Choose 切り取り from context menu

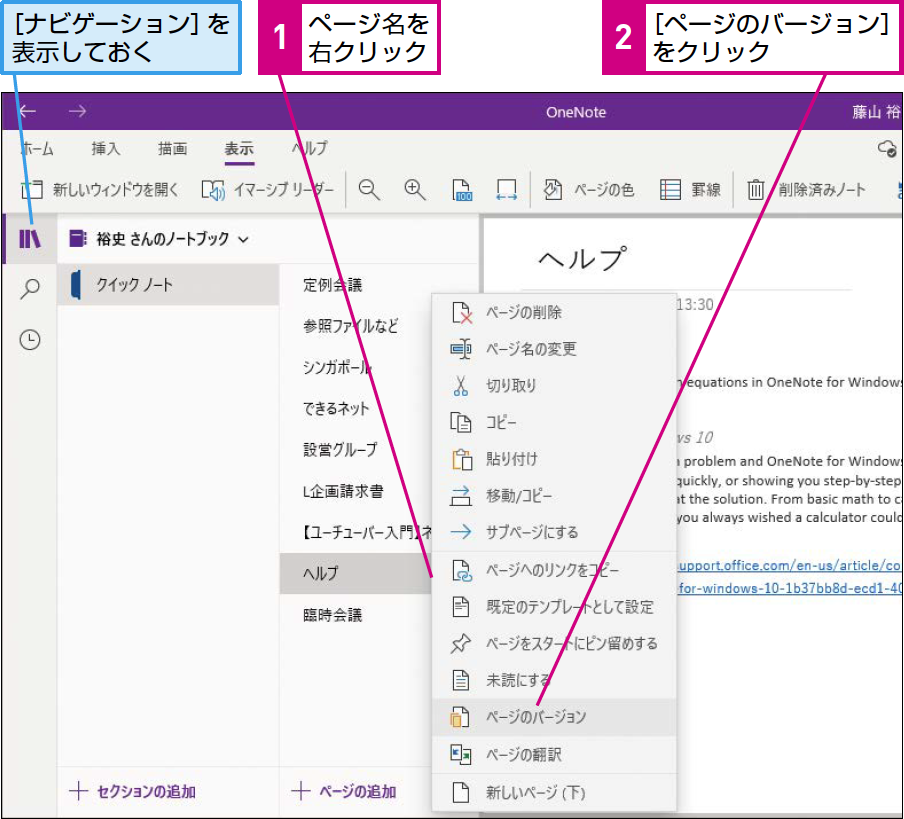pyautogui.click(x=554, y=386)
